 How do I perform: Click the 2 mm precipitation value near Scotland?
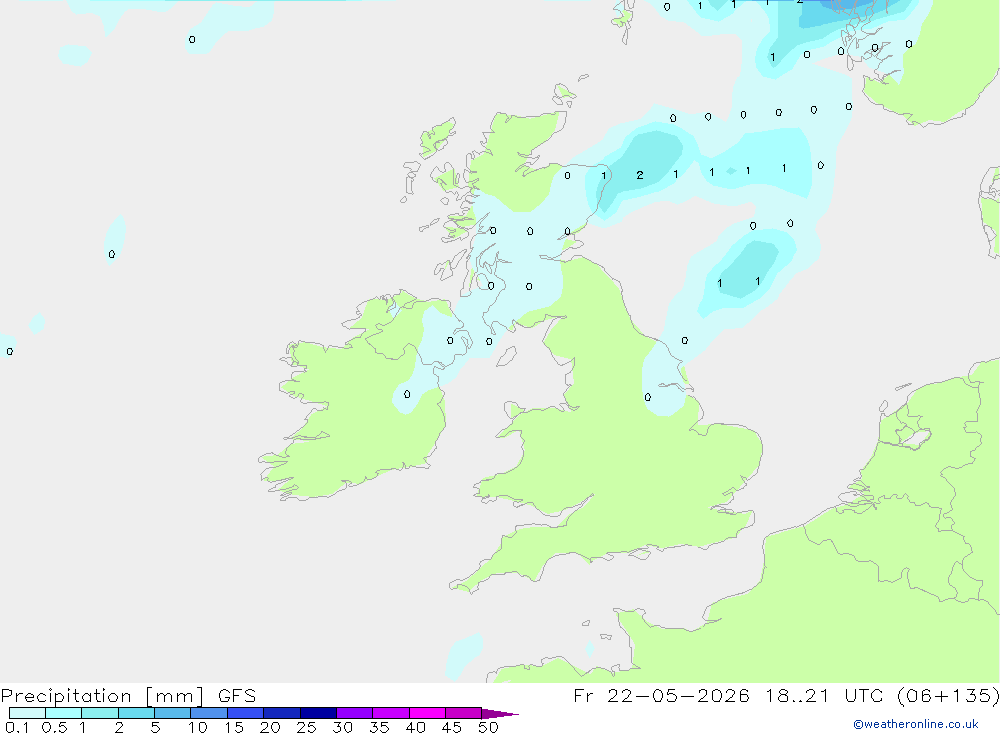tap(640, 175)
